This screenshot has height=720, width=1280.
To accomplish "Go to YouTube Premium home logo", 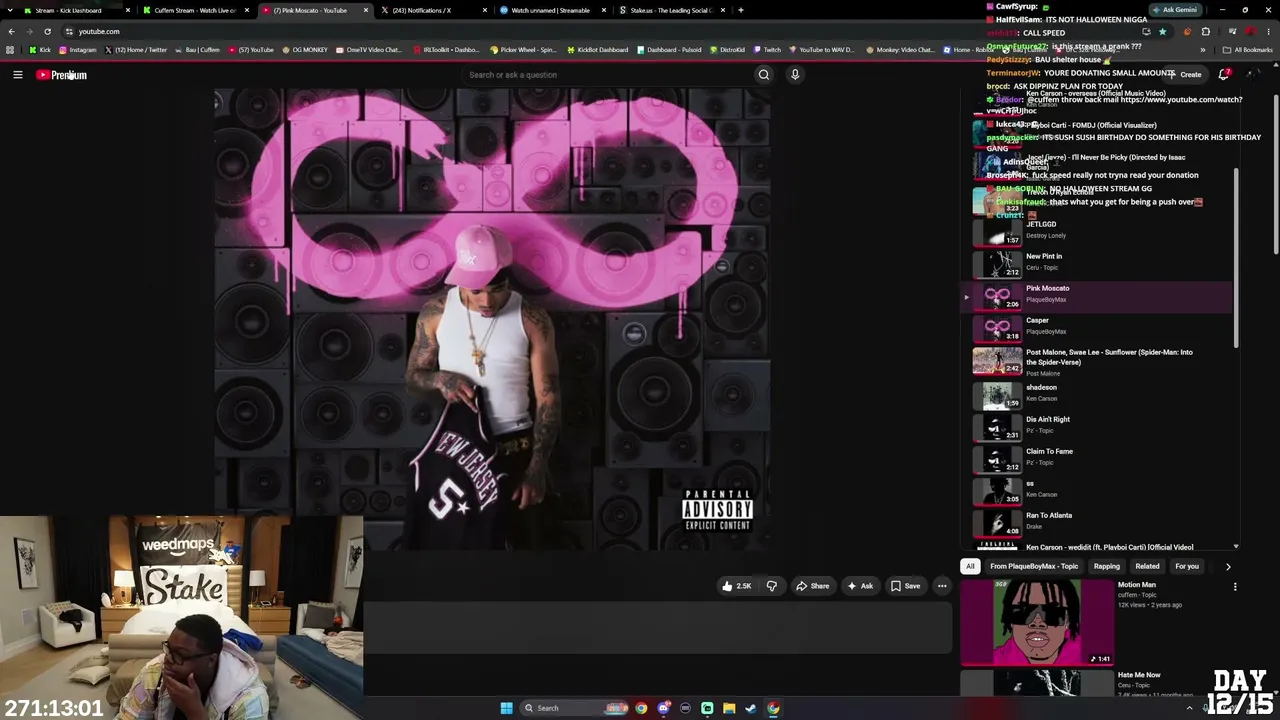I will tap(62, 75).
